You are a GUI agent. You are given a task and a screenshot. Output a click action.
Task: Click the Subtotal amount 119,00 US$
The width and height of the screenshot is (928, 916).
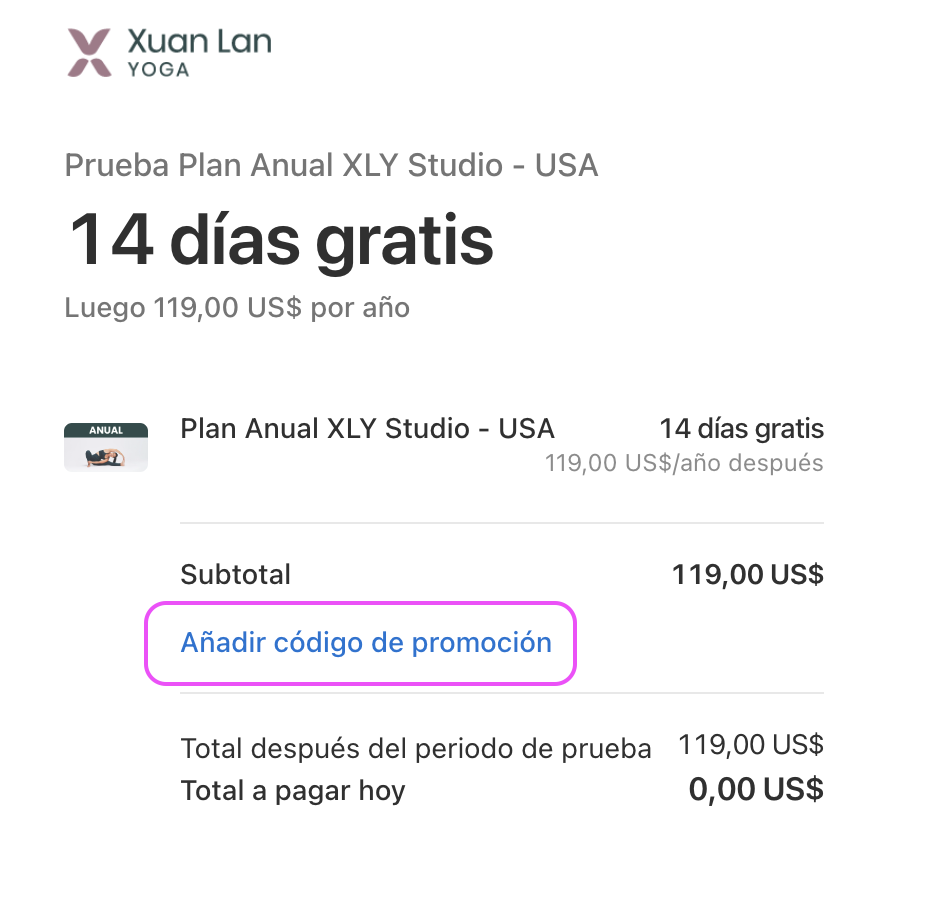click(x=747, y=575)
